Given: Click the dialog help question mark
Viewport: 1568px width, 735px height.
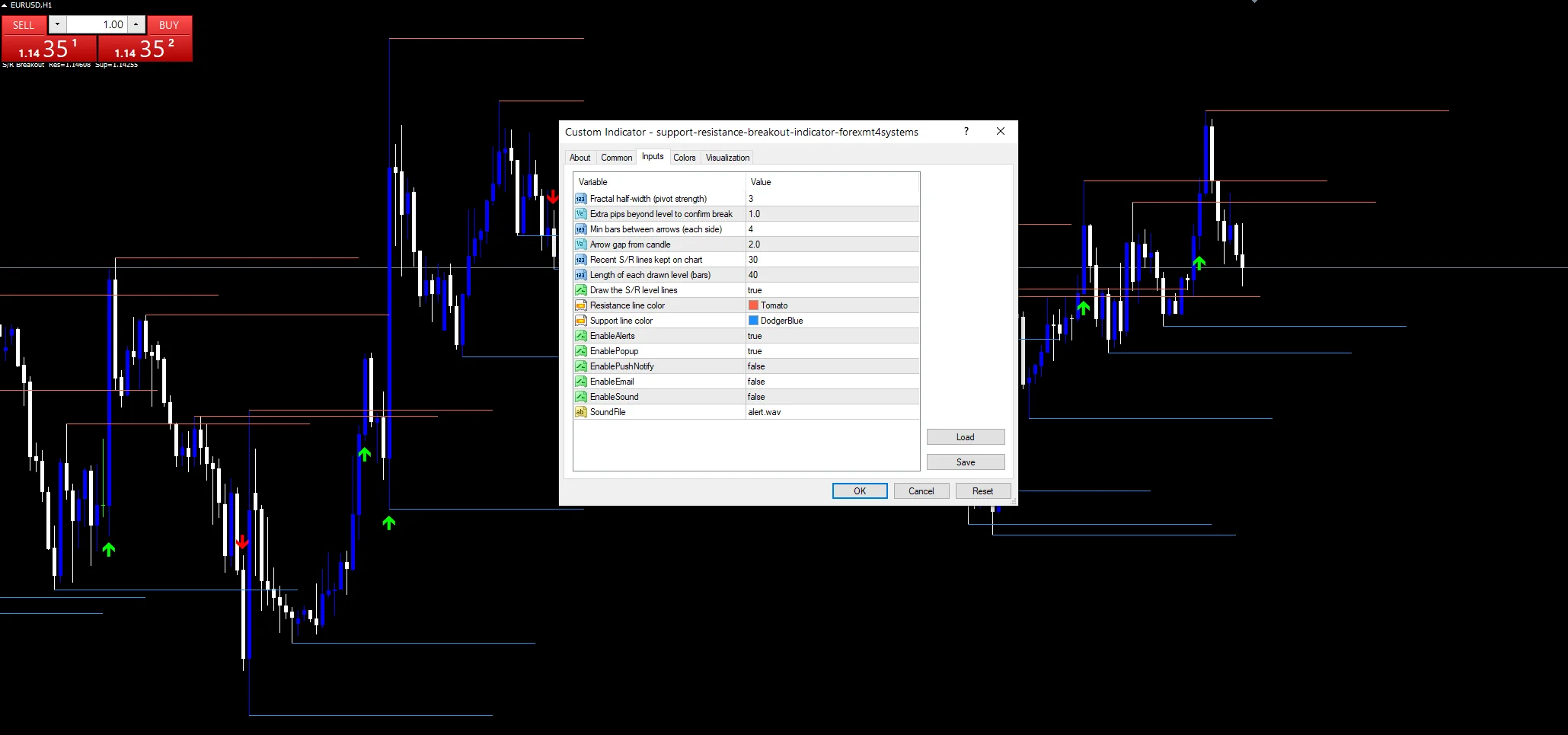Looking at the screenshot, I should click(x=966, y=131).
